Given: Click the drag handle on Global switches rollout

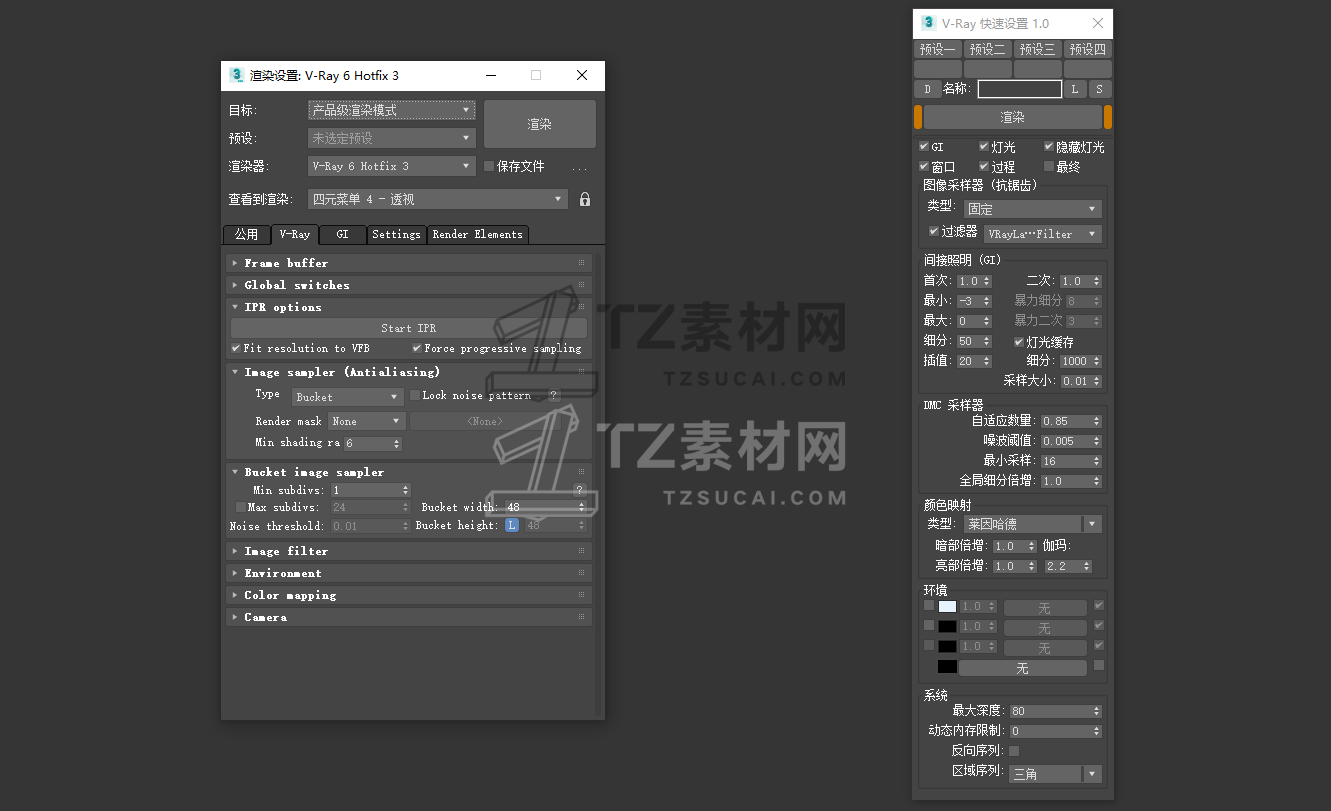Looking at the screenshot, I should pyautogui.click(x=581, y=285).
